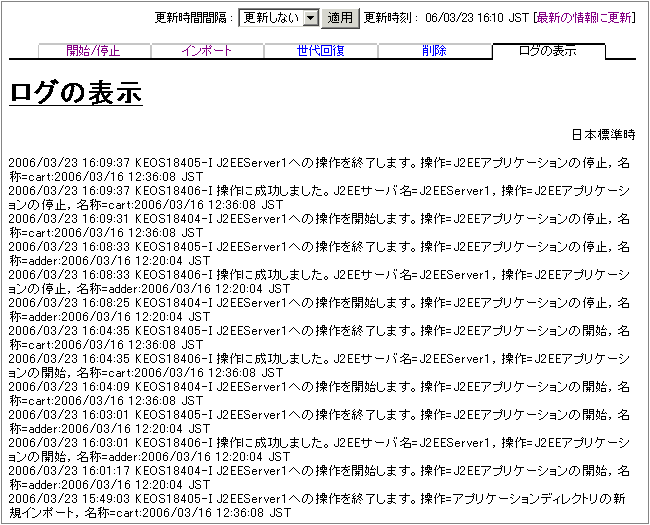Click the 更新時間間隔 label

(193, 18)
